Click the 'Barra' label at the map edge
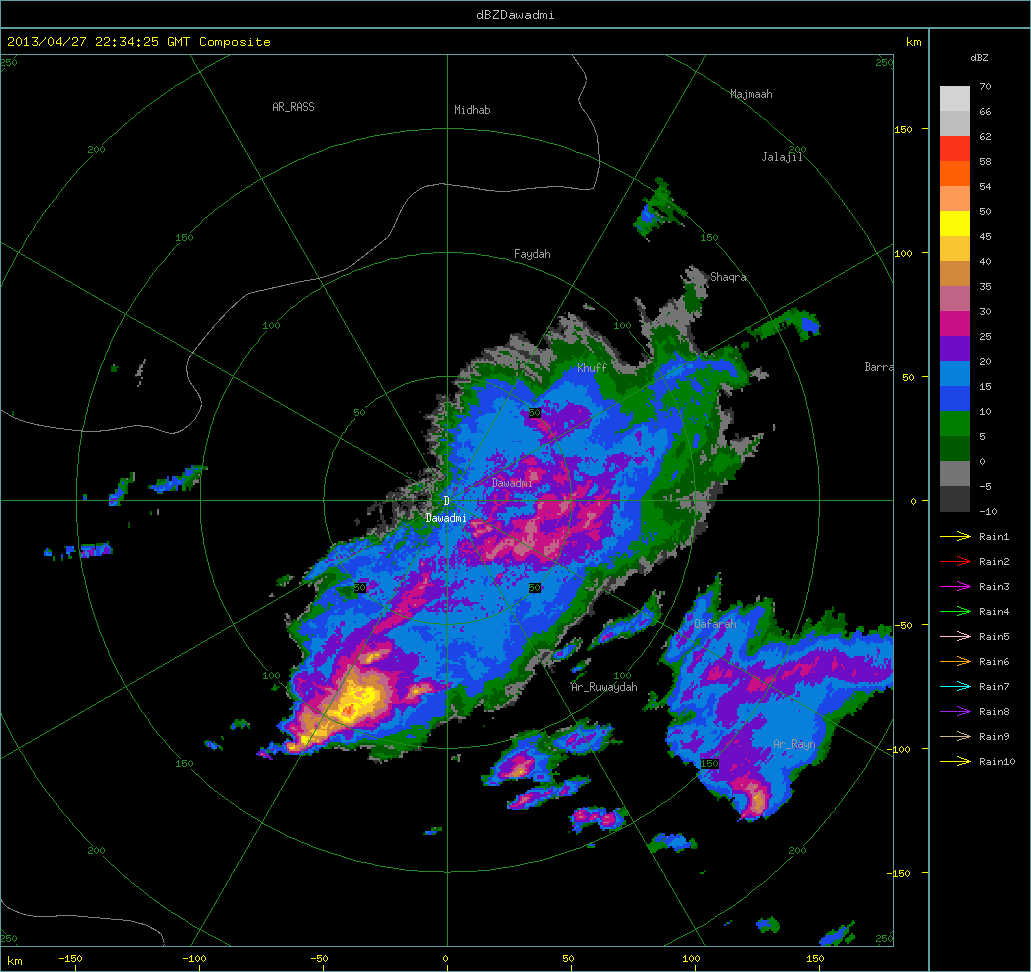Screen dimensions: 1031x972 click(x=878, y=367)
